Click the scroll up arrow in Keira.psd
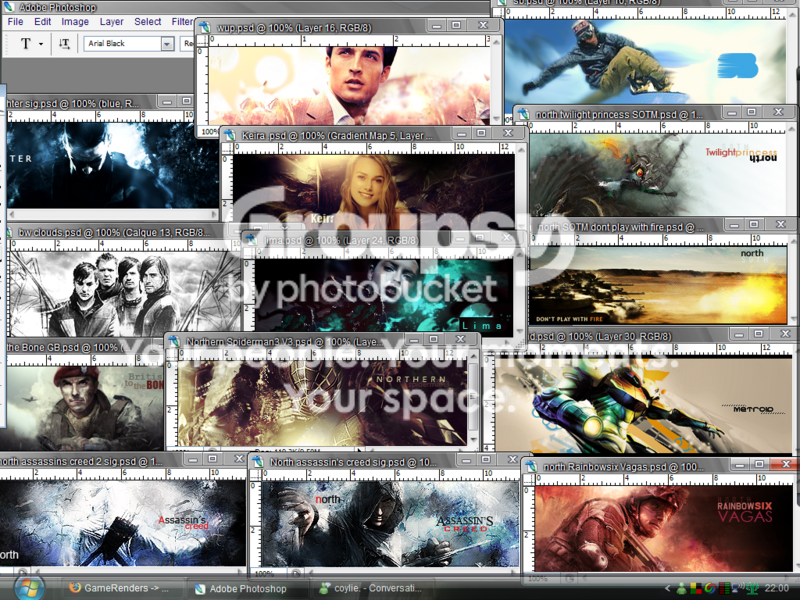The height and width of the screenshot is (600, 800). pos(521,150)
